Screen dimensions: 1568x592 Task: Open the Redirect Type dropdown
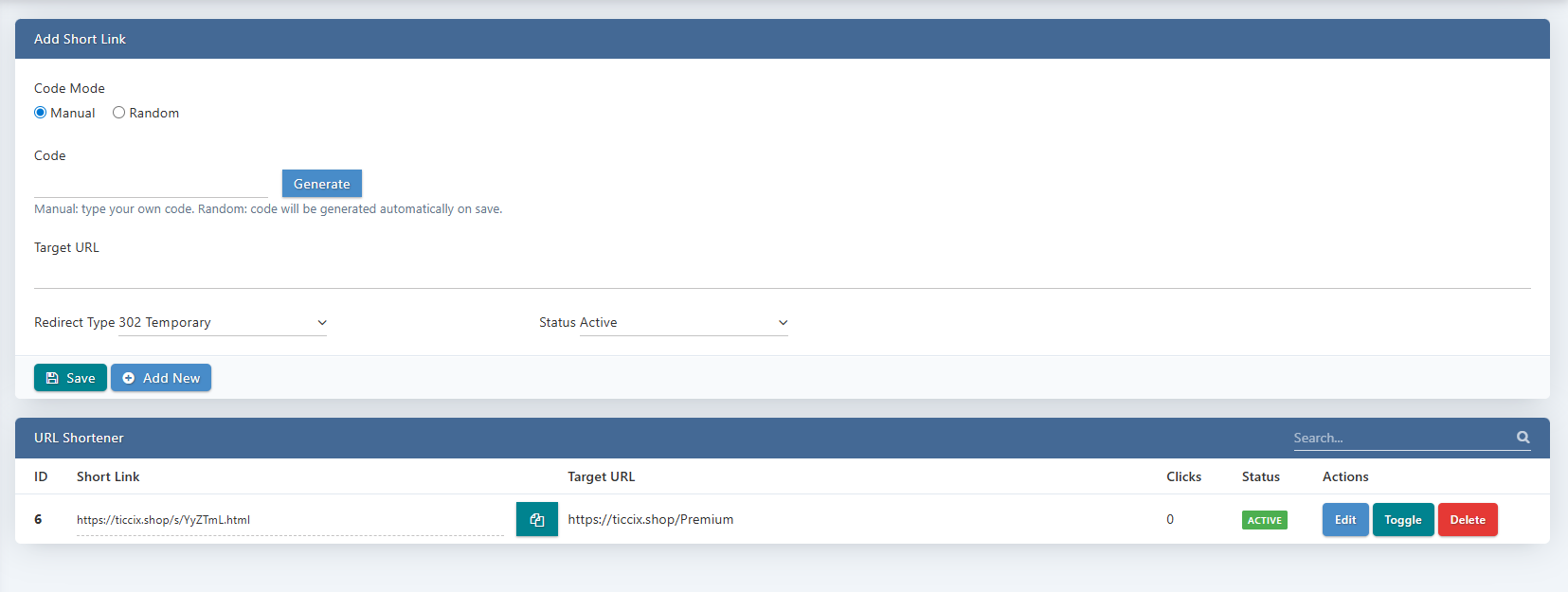pos(223,323)
